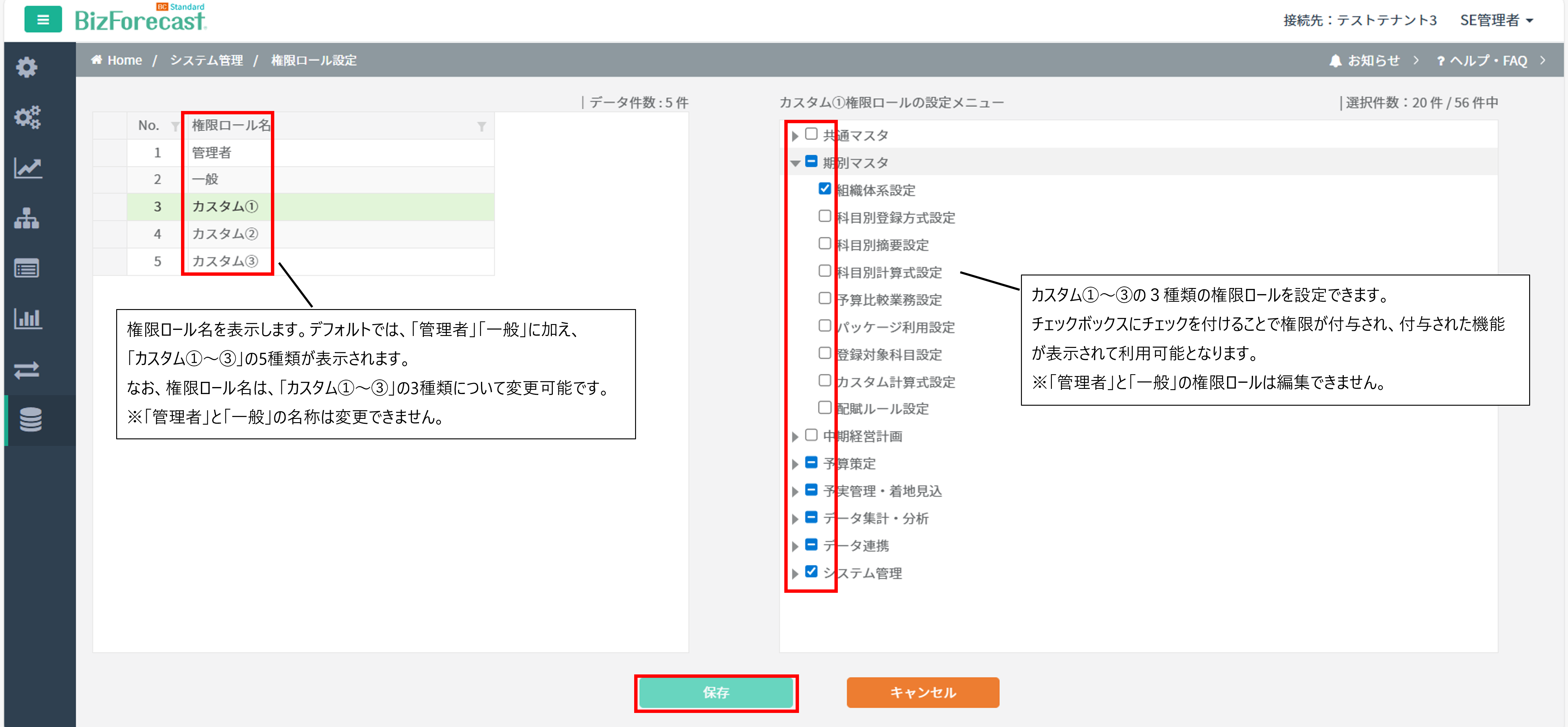This screenshot has width=1568, height=727.
Task: Click the 保存 button
Action: pyautogui.click(x=716, y=692)
